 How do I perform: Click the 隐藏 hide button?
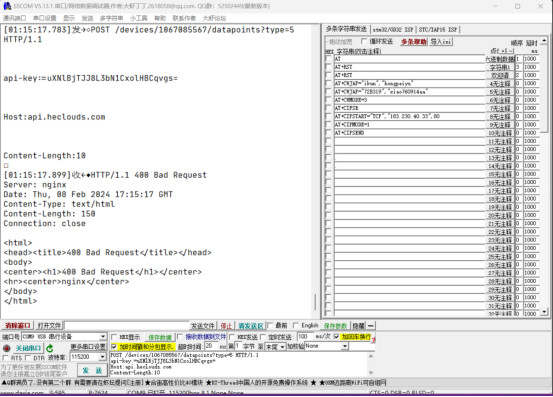(359, 326)
